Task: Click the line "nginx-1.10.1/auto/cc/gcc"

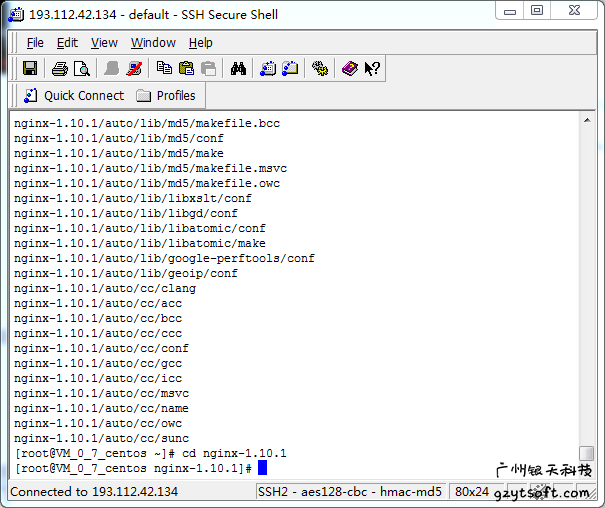Action: coord(98,363)
